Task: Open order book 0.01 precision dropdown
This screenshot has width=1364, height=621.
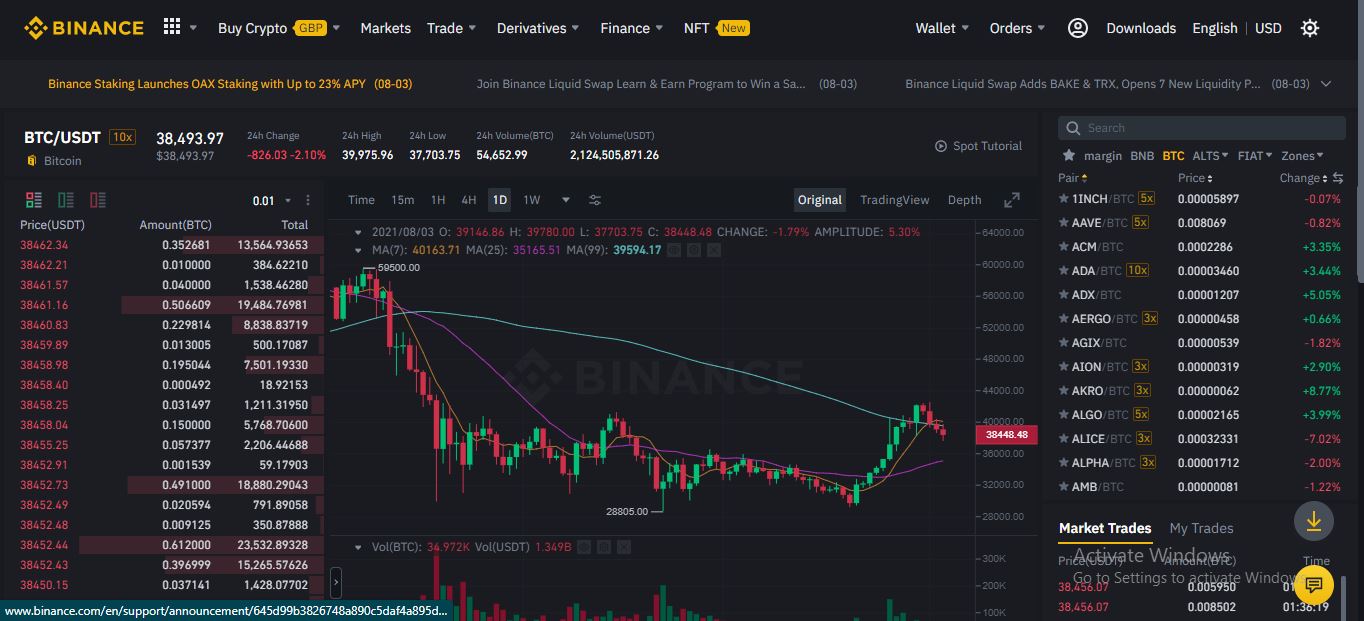Action: coord(272,201)
